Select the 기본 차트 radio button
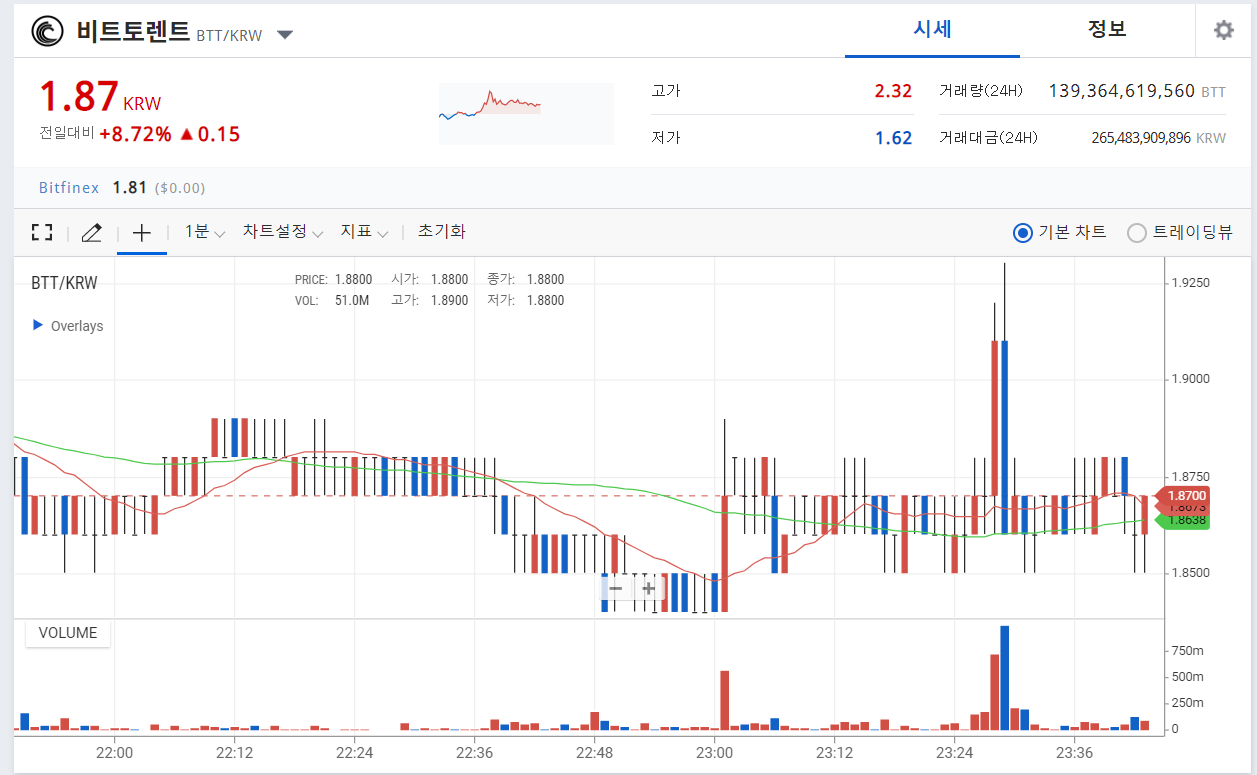 click(x=1022, y=233)
